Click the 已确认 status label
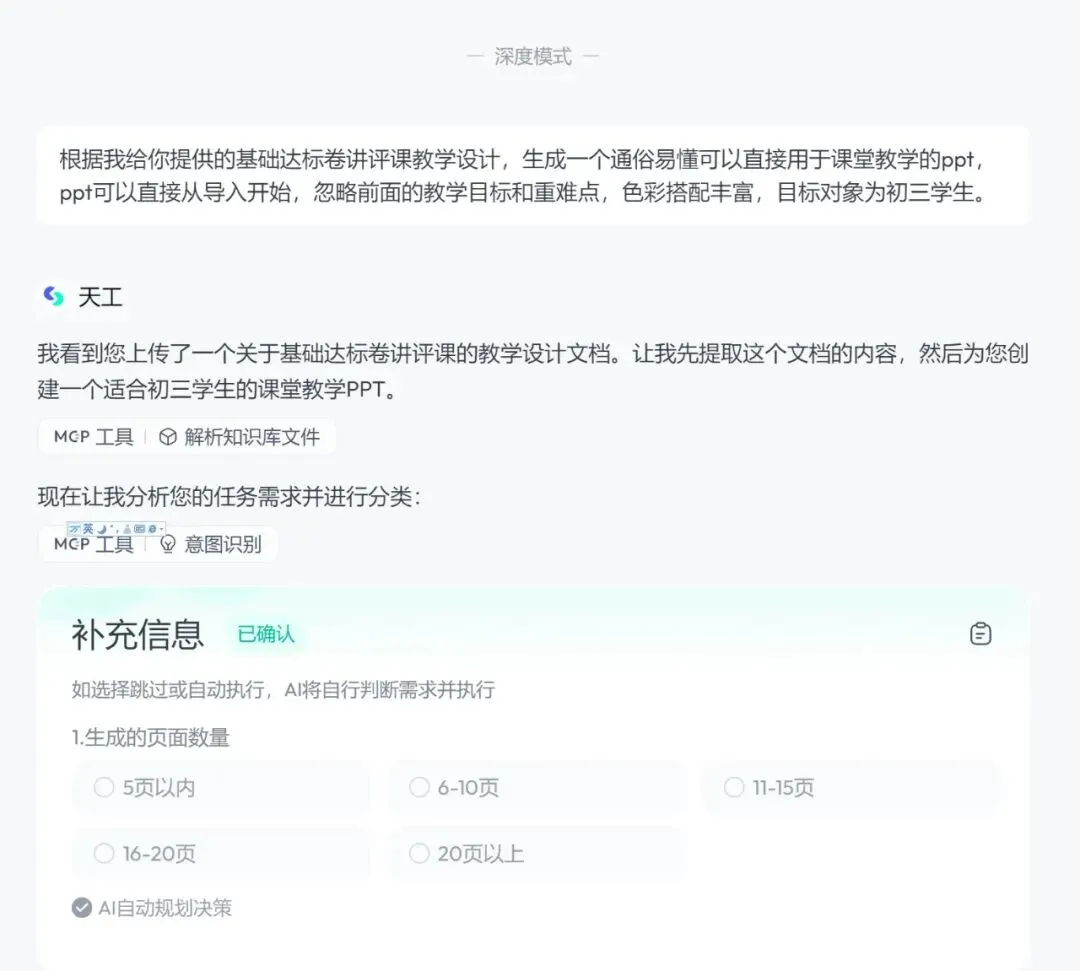This screenshot has height=971, width=1080. pos(265,633)
